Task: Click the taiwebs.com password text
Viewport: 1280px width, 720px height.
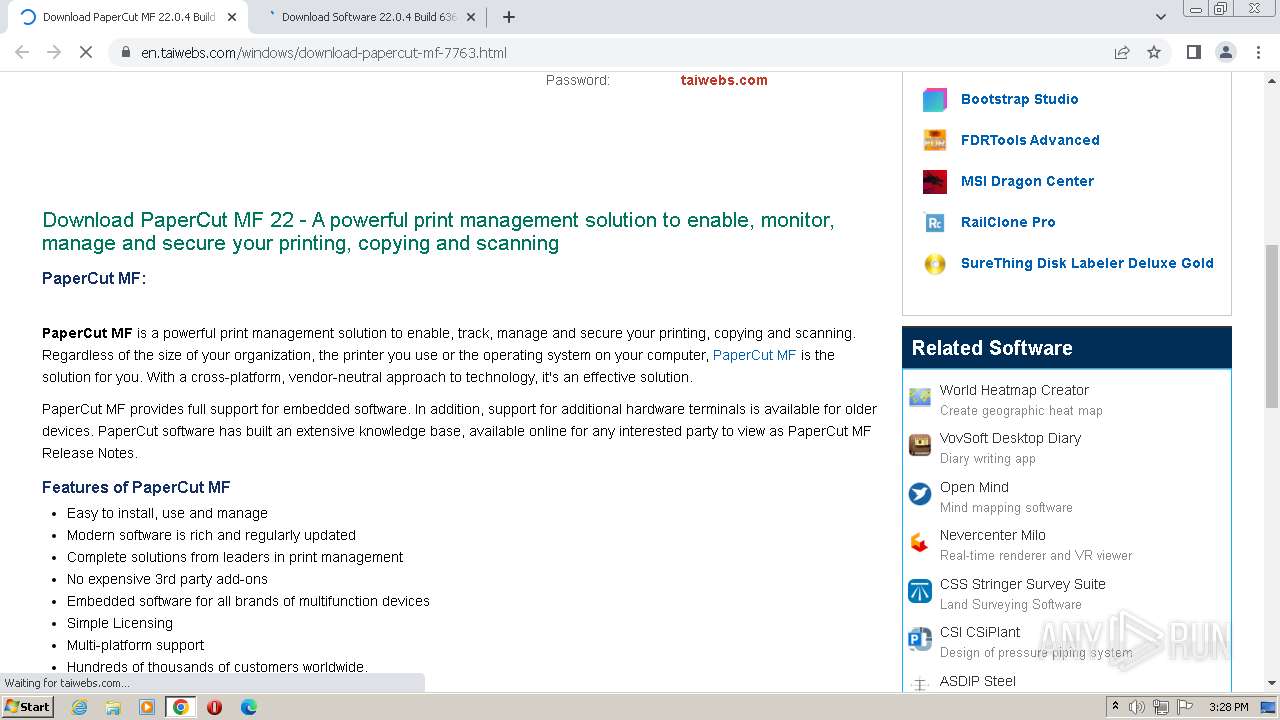Action: (724, 80)
